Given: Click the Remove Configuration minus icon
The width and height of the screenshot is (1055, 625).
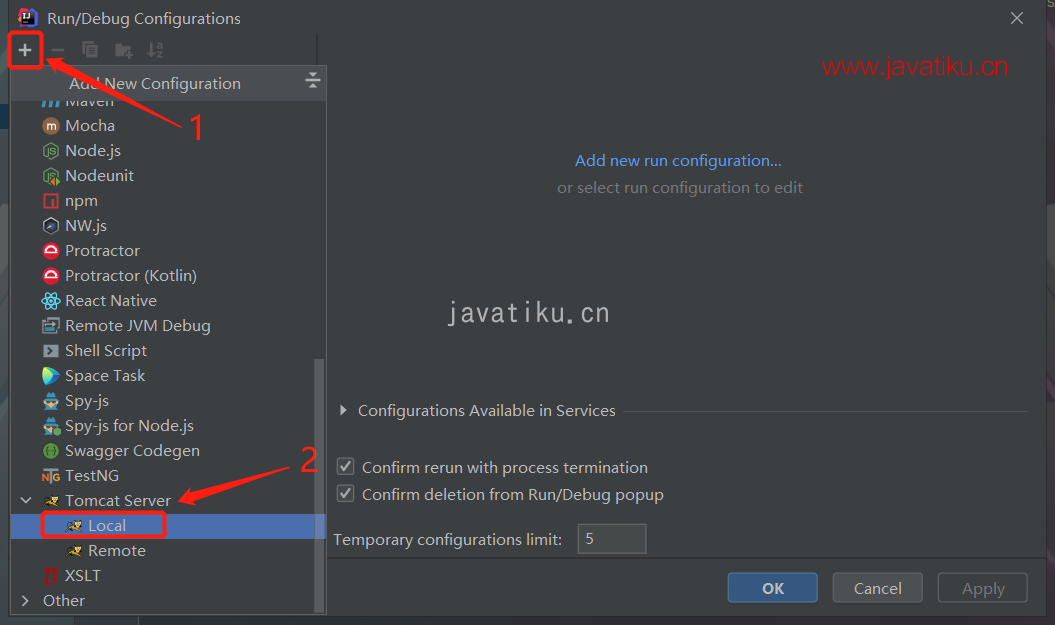Looking at the screenshot, I should 58,50.
